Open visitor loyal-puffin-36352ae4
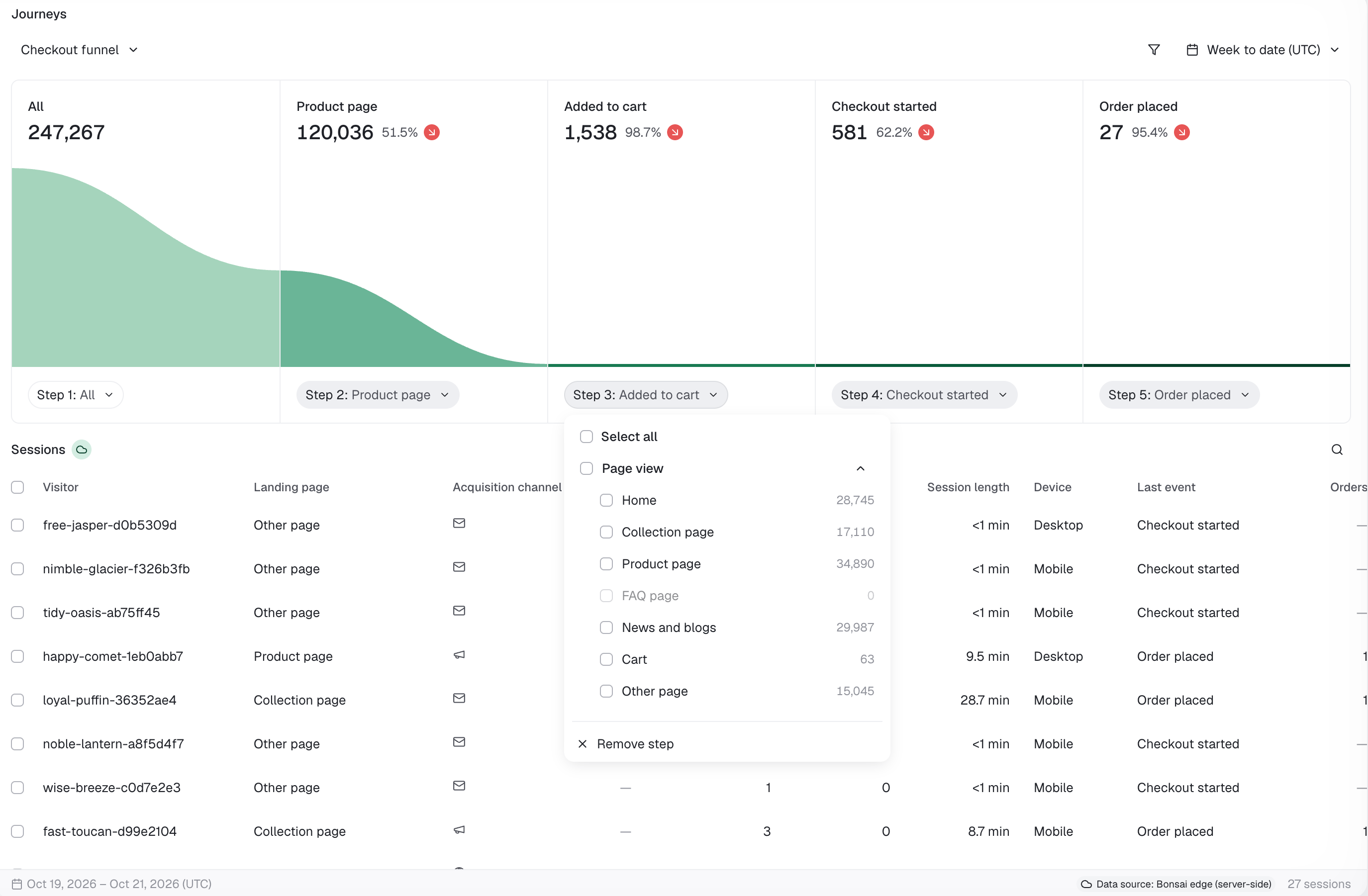 tap(110, 700)
